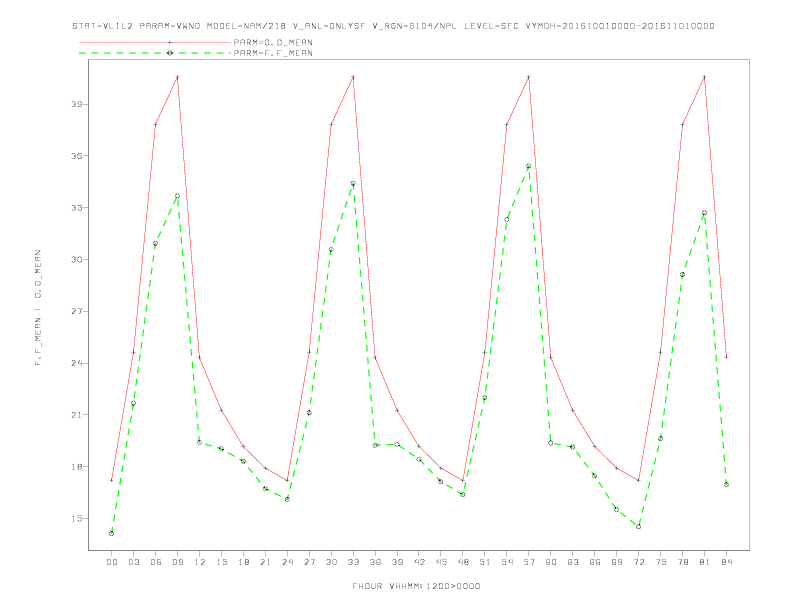Click the red O.O_MEAN peak point at hour 33
Screen dimensions: 792x612
point(353,77)
